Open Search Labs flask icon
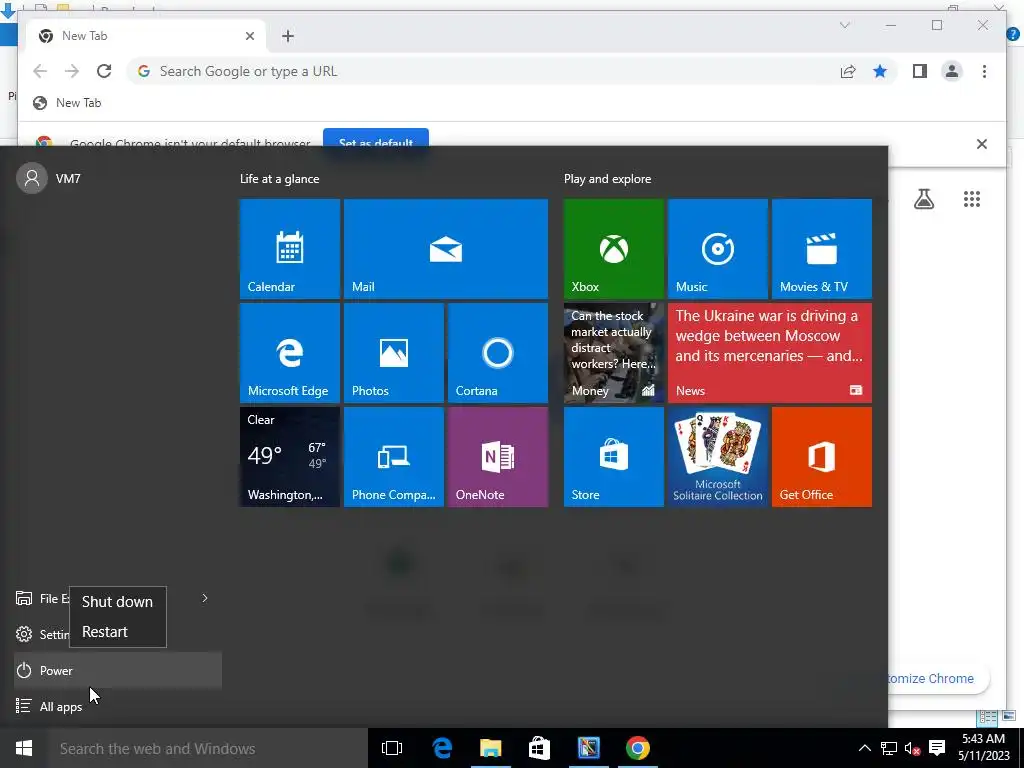Viewport: 1024px width, 768px height. coord(923,199)
